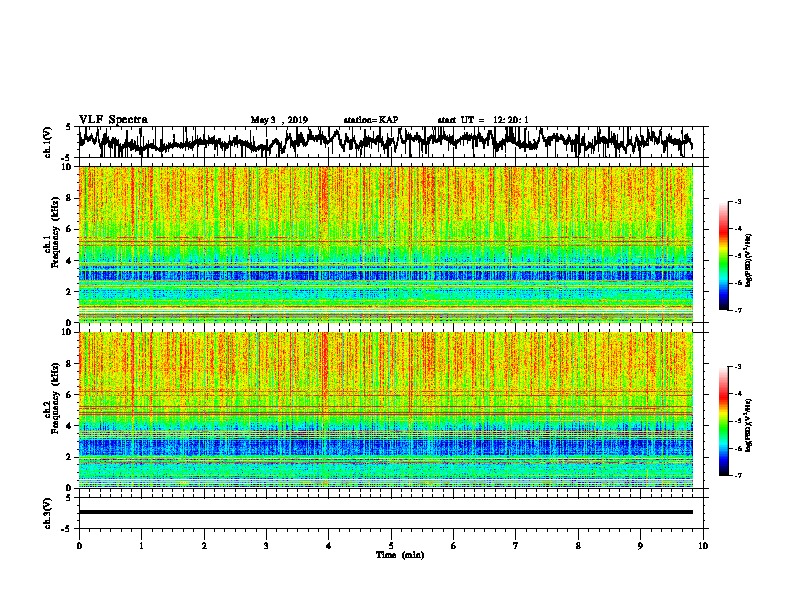Screen dimensions: 792x612
Task: Click the "Time (min)" axis label
Action: [x=400, y=555]
